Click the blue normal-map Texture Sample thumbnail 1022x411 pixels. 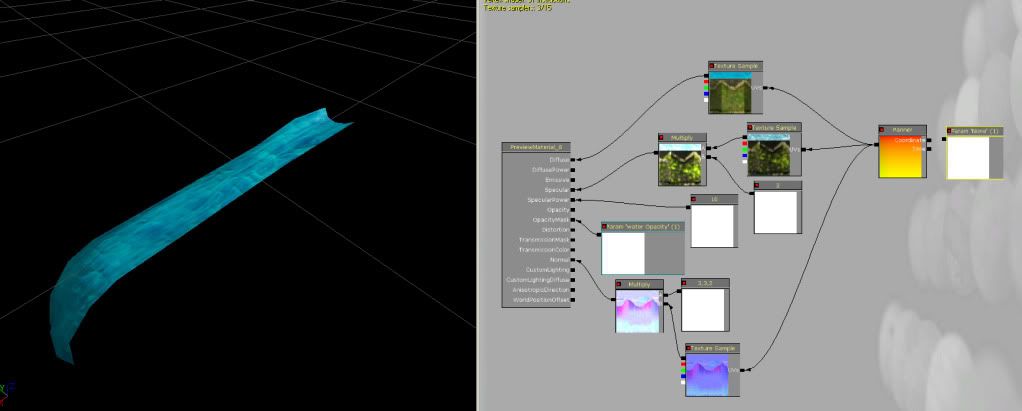(x=707, y=374)
